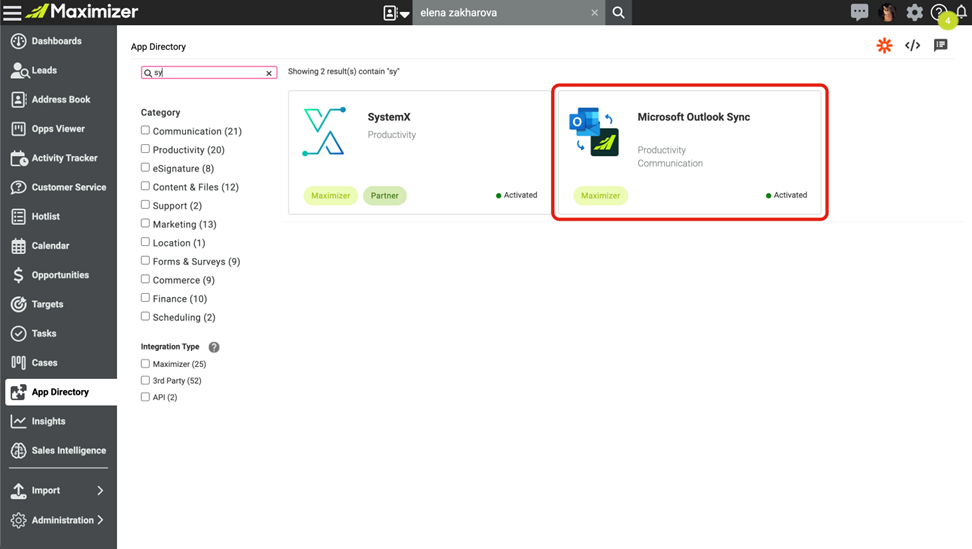972x549 pixels.
Task: Open the API code brackets icon
Action: pos(912,45)
